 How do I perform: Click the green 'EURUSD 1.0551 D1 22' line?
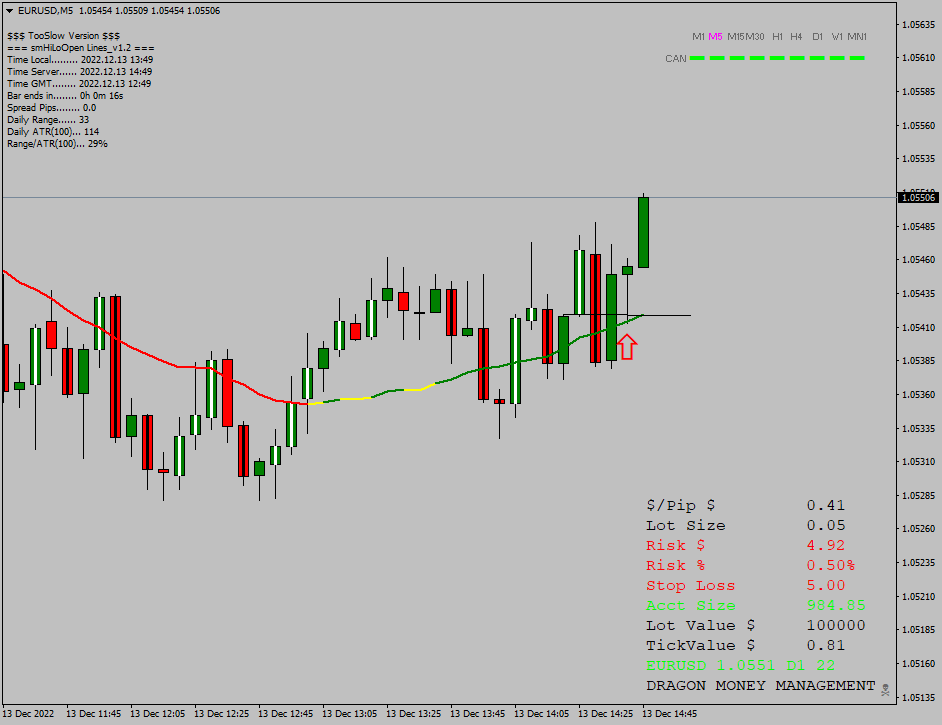click(x=740, y=666)
